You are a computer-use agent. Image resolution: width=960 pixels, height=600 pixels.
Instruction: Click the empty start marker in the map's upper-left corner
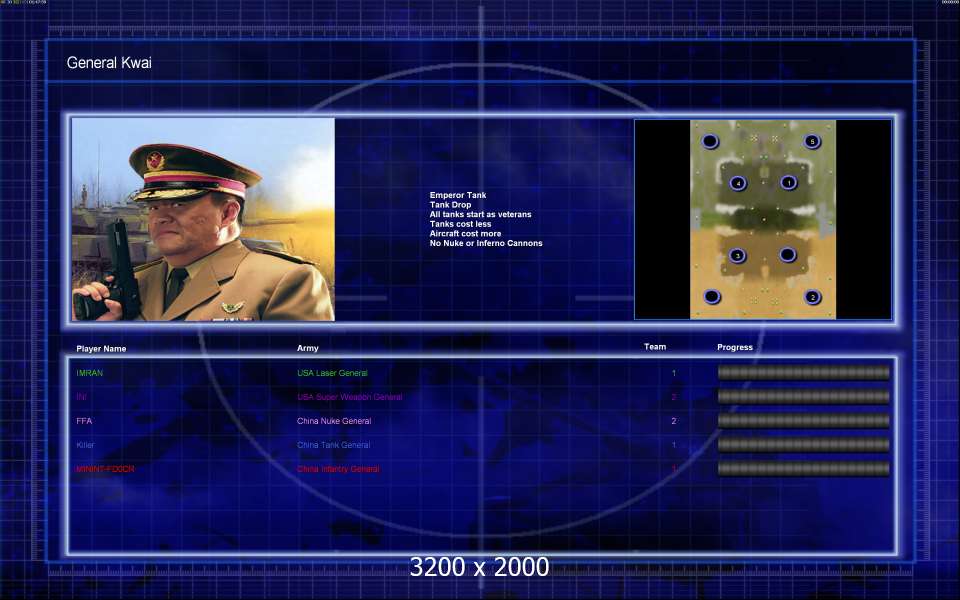click(x=710, y=141)
